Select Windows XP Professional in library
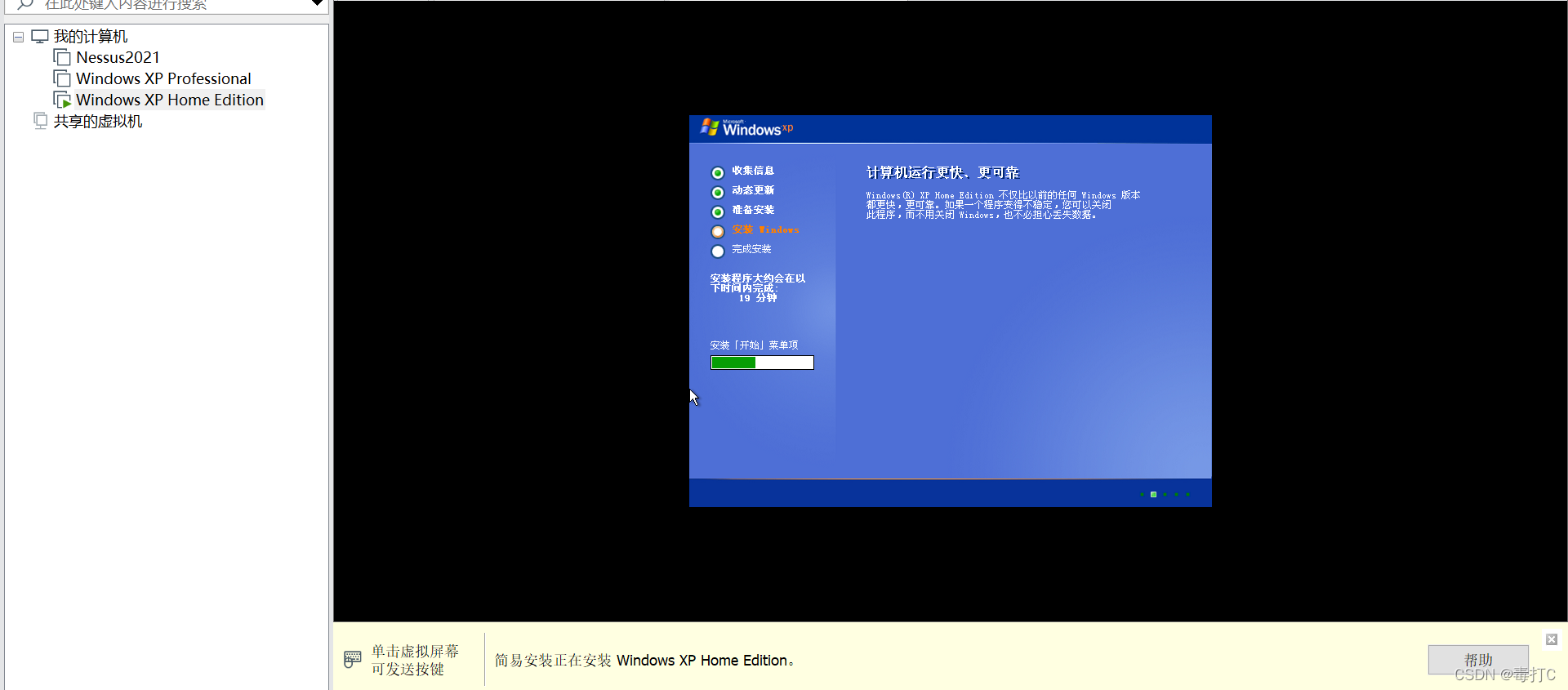 point(163,78)
